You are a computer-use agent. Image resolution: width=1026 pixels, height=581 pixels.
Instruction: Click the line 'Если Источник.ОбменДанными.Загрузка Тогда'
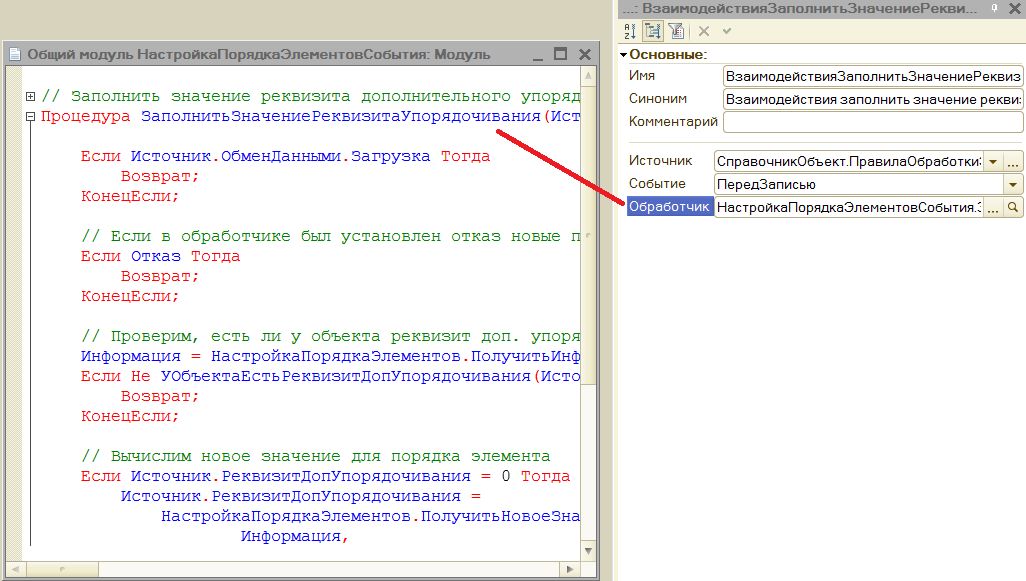pyautogui.click(x=285, y=156)
